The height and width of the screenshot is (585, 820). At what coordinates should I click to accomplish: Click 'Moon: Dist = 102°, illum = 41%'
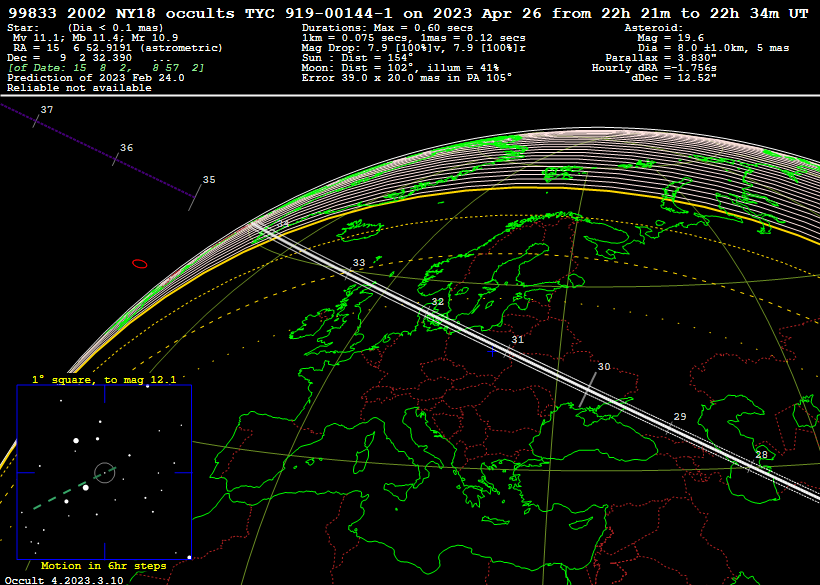pos(400,67)
